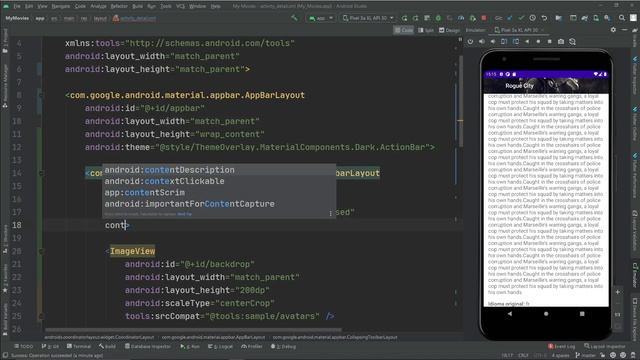Click the layout breadcrumb folder
This screenshot has width=640, height=360.
click(100, 18)
